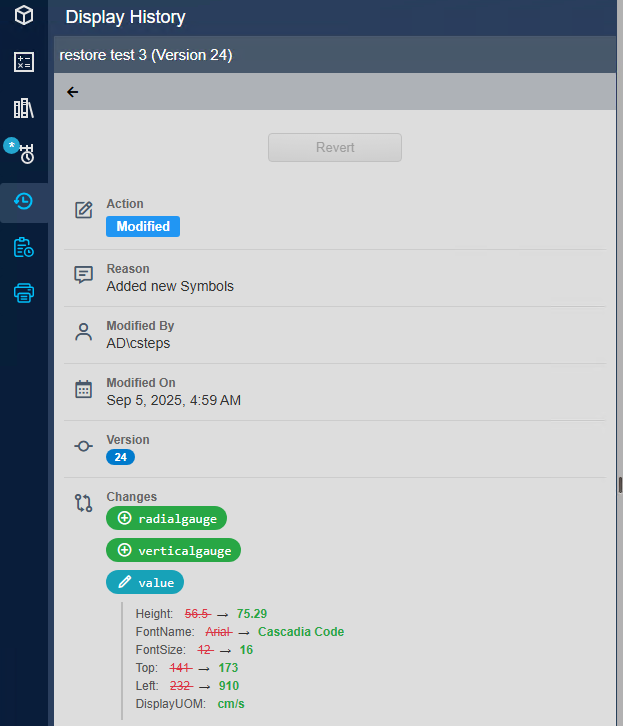The image size is (623, 726).
Task: Open the library books icon in sidebar
Action: 24,108
